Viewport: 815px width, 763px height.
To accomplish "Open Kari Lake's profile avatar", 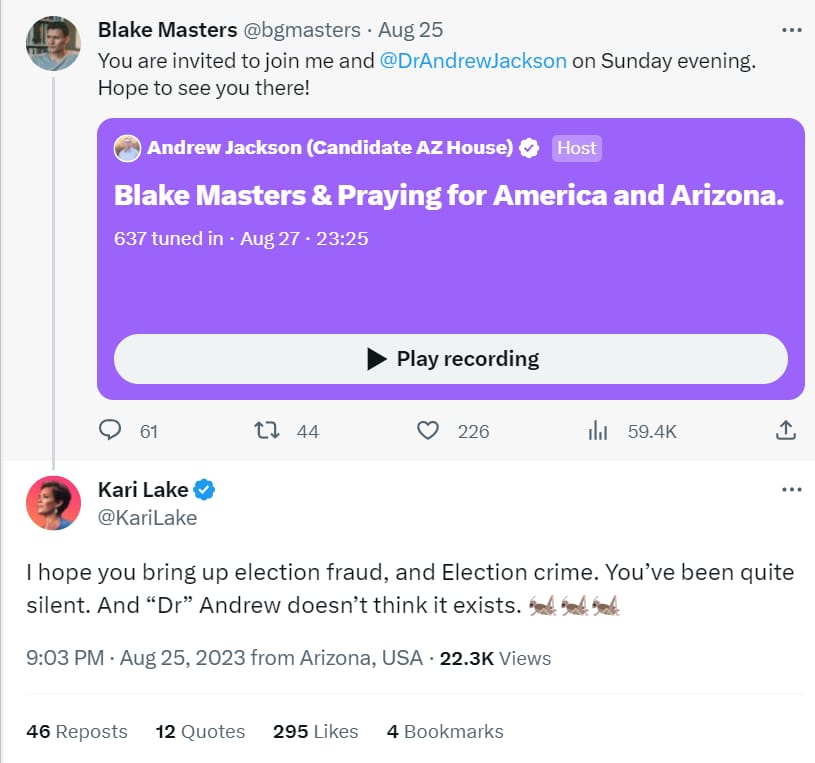I will [53, 503].
